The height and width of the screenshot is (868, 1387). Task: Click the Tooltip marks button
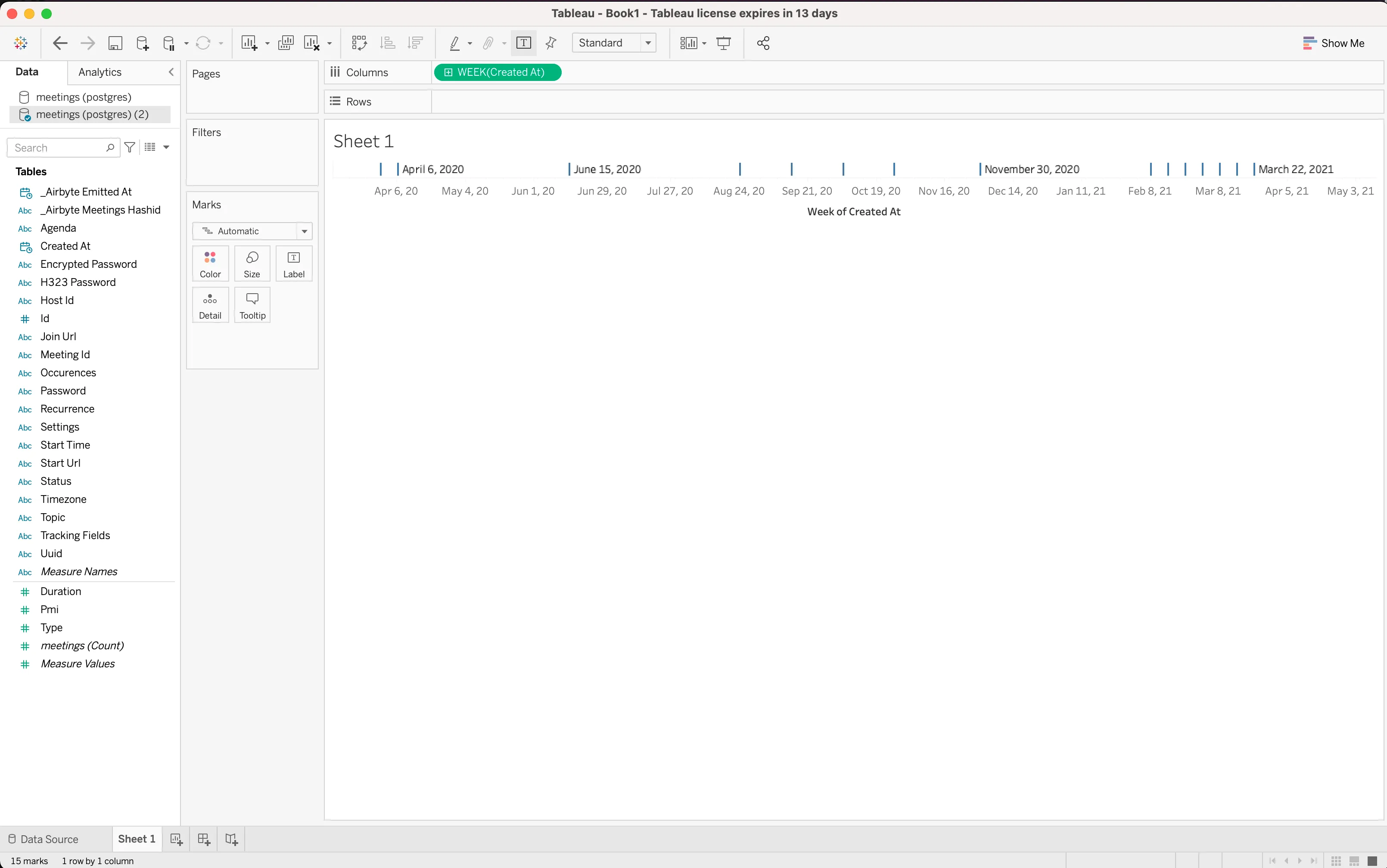[x=252, y=305]
